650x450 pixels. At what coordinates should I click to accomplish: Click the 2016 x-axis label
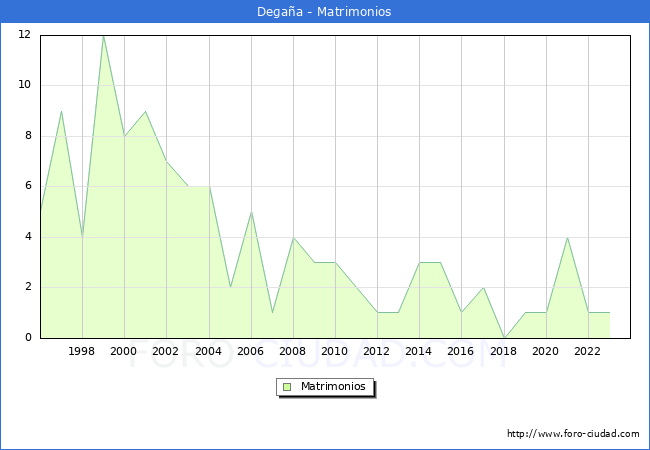tap(461, 352)
